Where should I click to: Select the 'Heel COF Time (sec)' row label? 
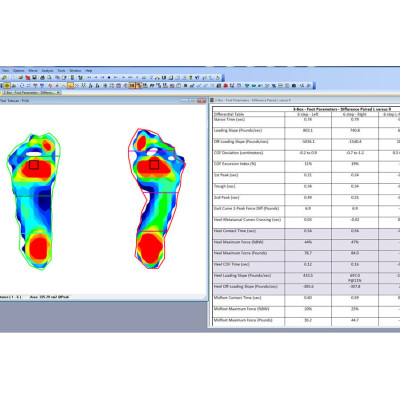click(231, 264)
